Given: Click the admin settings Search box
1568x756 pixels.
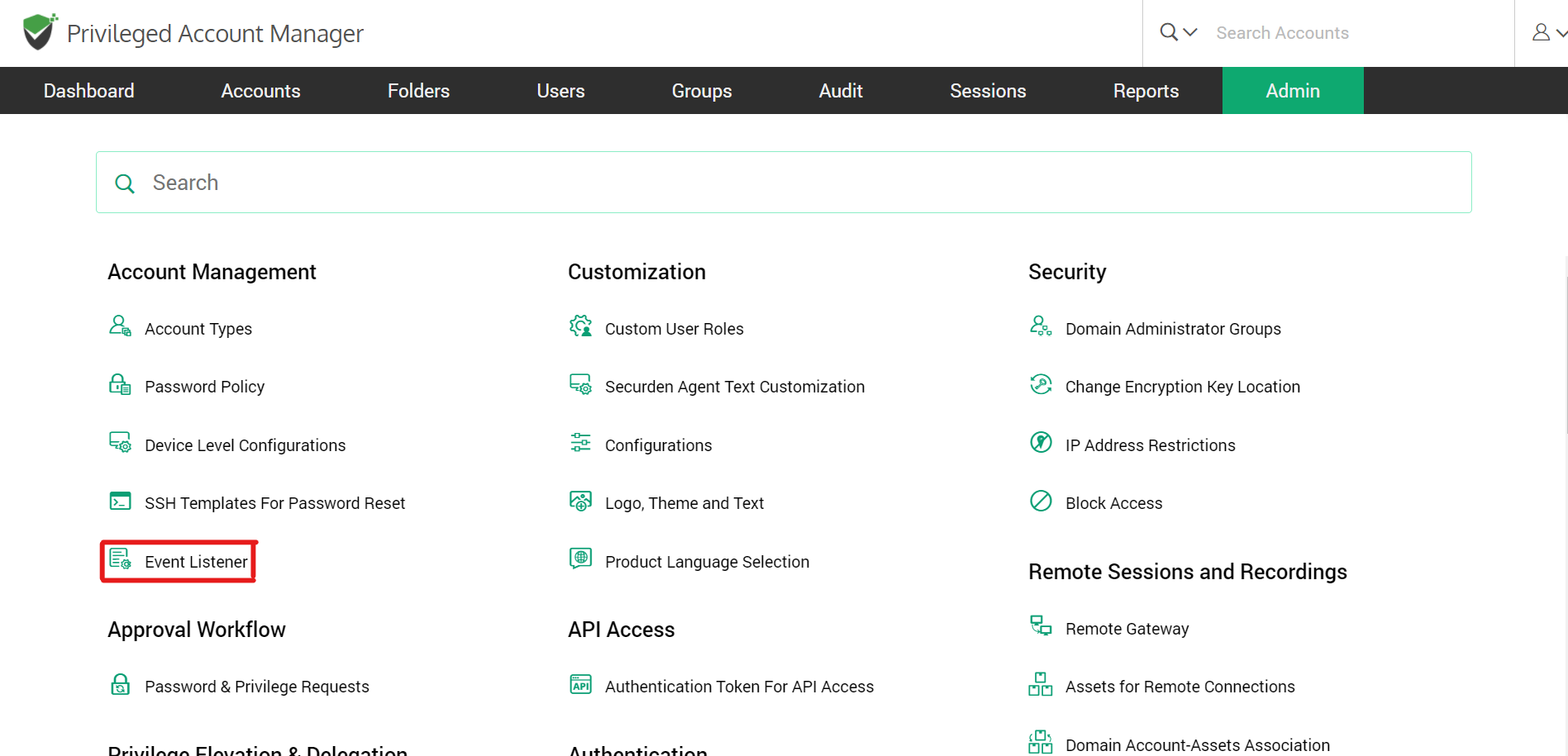Looking at the screenshot, I should pos(784,183).
